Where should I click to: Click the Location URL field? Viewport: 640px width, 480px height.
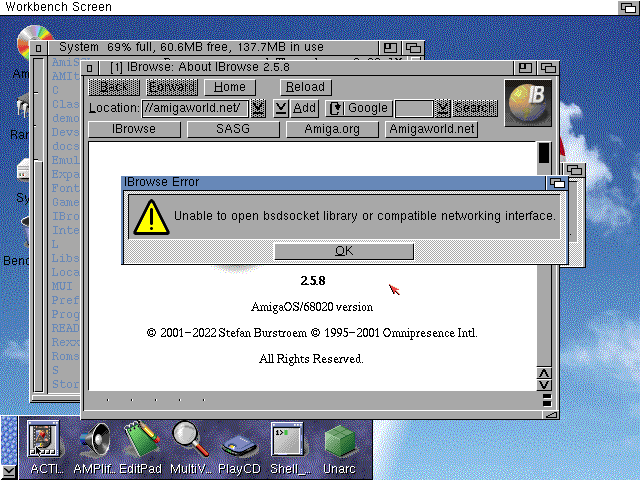195,108
